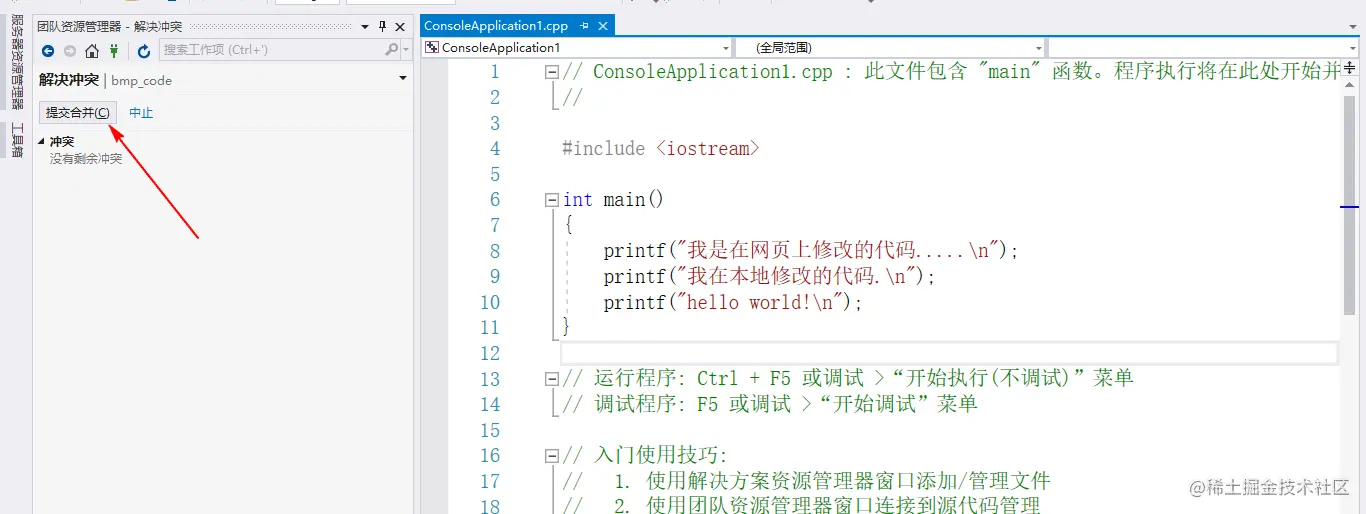The image size is (1366, 514).
Task: Click the int main() line
Action: click(x=613, y=200)
